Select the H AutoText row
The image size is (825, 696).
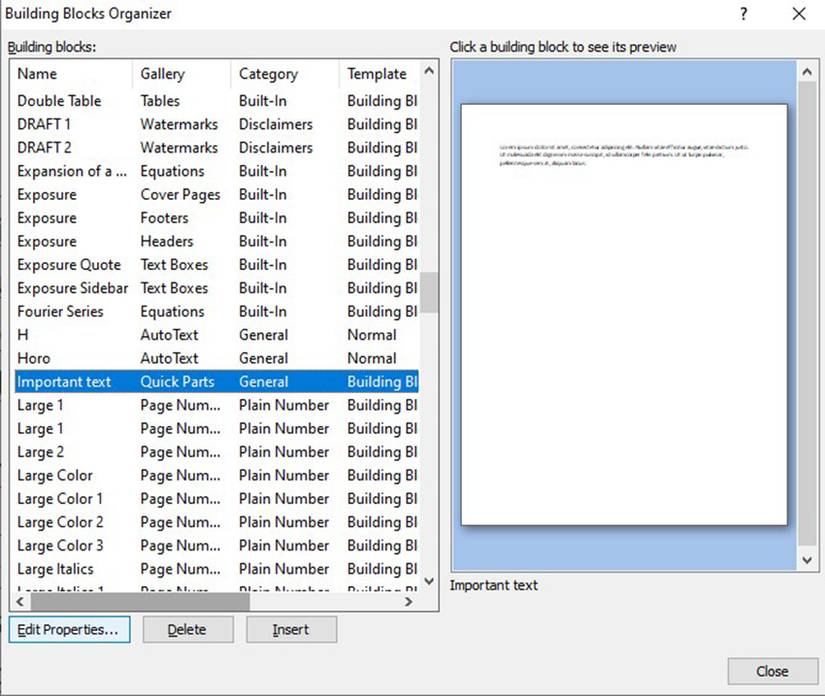point(217,335)
